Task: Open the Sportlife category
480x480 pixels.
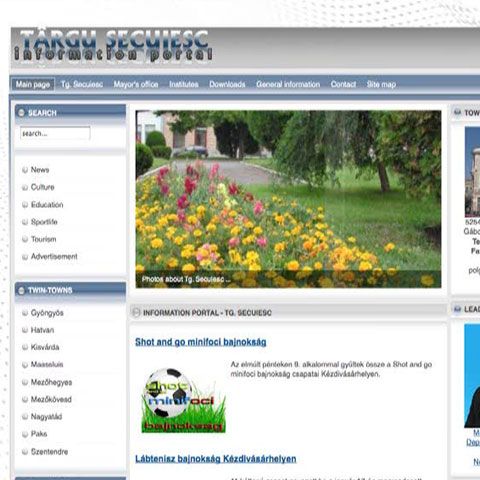Action: tap(44, 222)
